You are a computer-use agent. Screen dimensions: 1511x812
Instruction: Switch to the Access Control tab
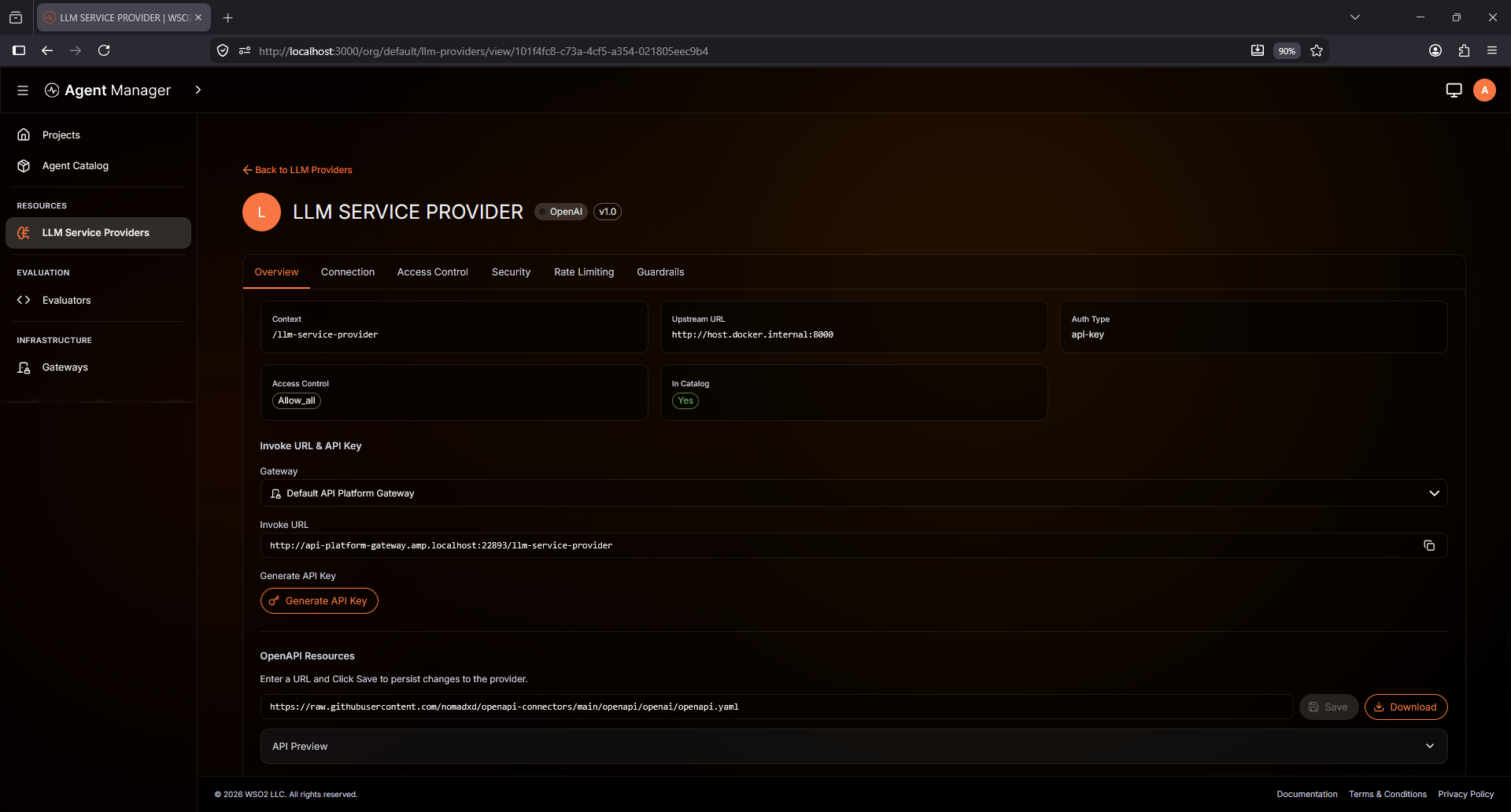[432, 272]
